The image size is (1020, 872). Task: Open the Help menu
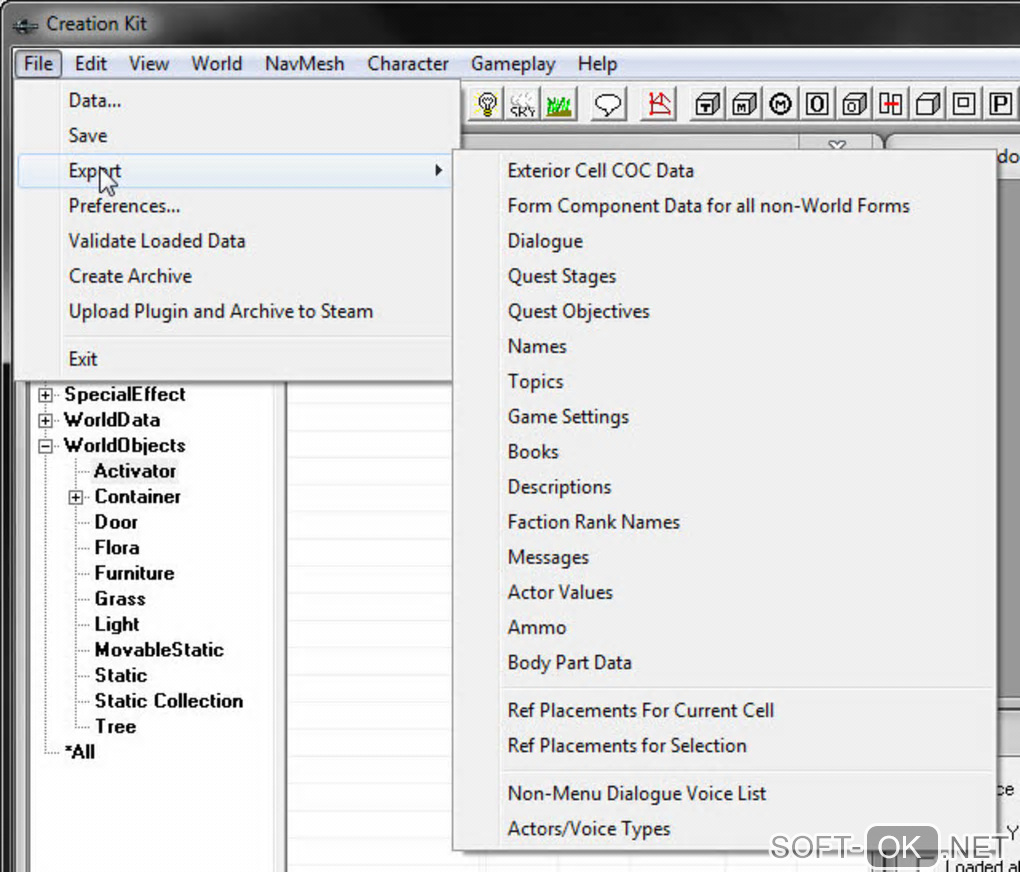[x=597, y=64]
